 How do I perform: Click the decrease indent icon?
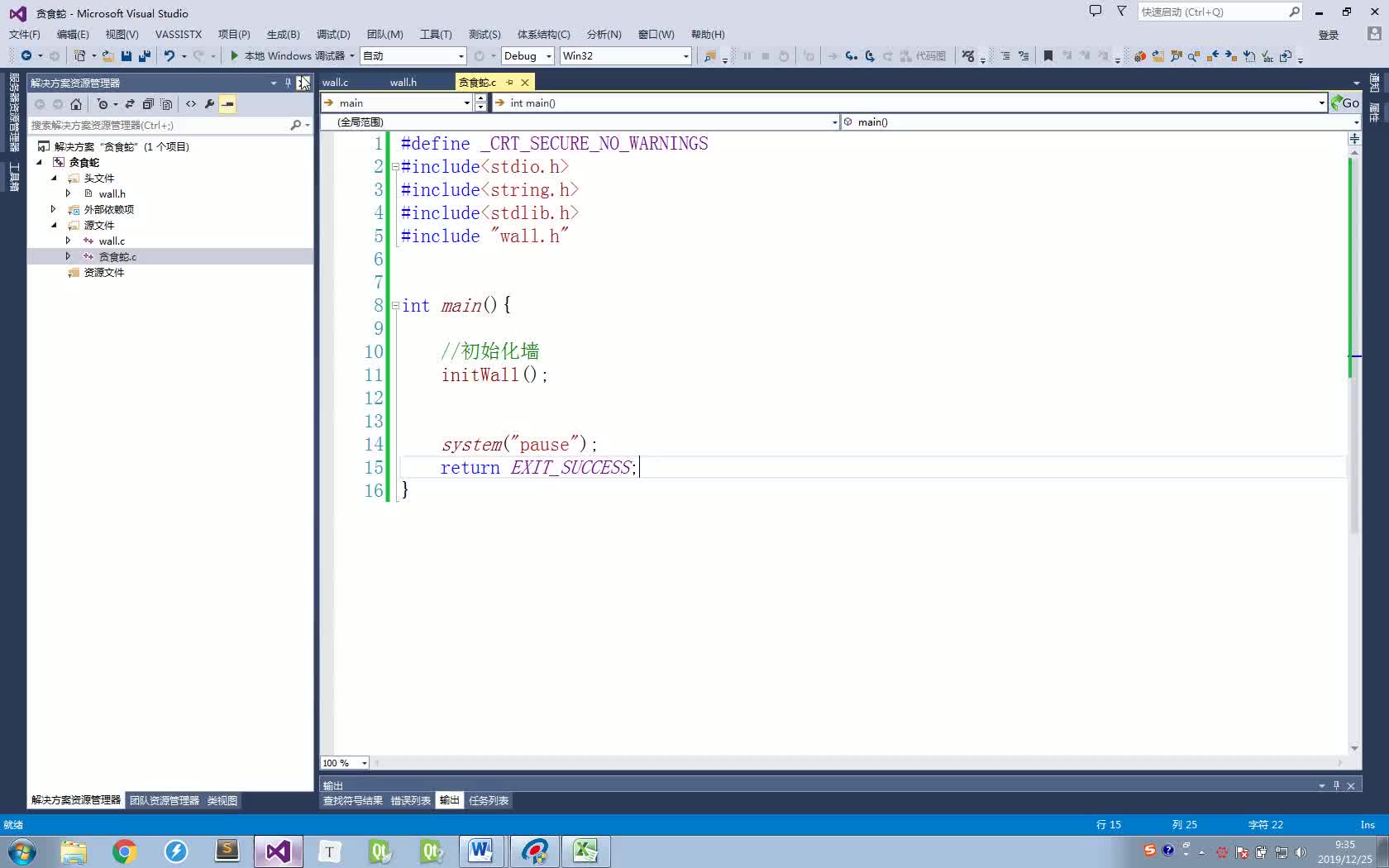(x=1005, y=56)
